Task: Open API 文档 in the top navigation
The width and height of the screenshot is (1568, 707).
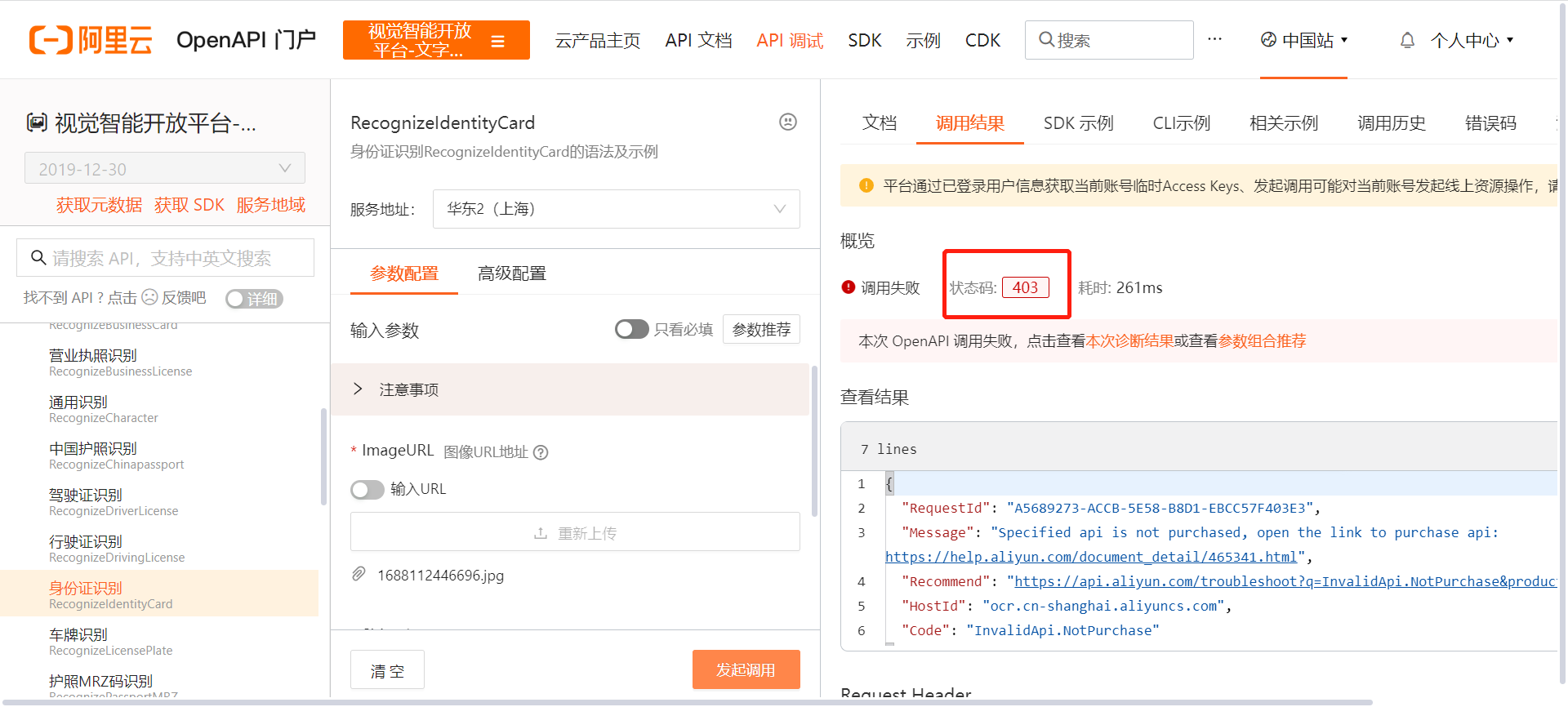Action: (698, 40)
